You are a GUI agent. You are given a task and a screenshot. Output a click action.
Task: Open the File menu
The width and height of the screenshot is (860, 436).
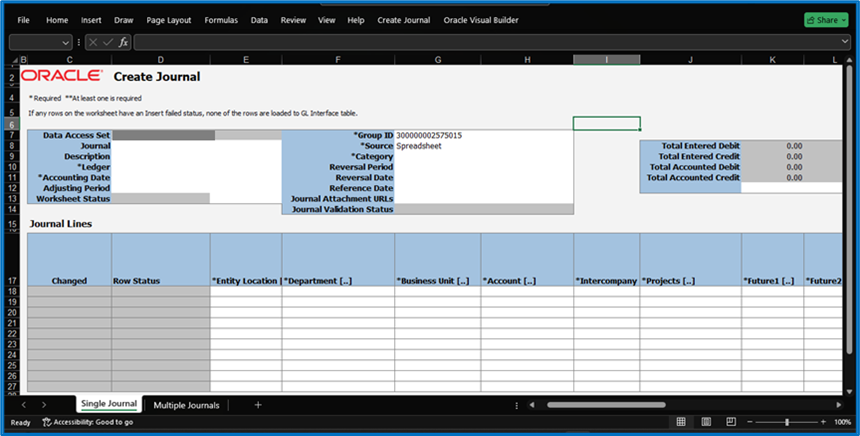pyautogui.click(x=23, y=20)
